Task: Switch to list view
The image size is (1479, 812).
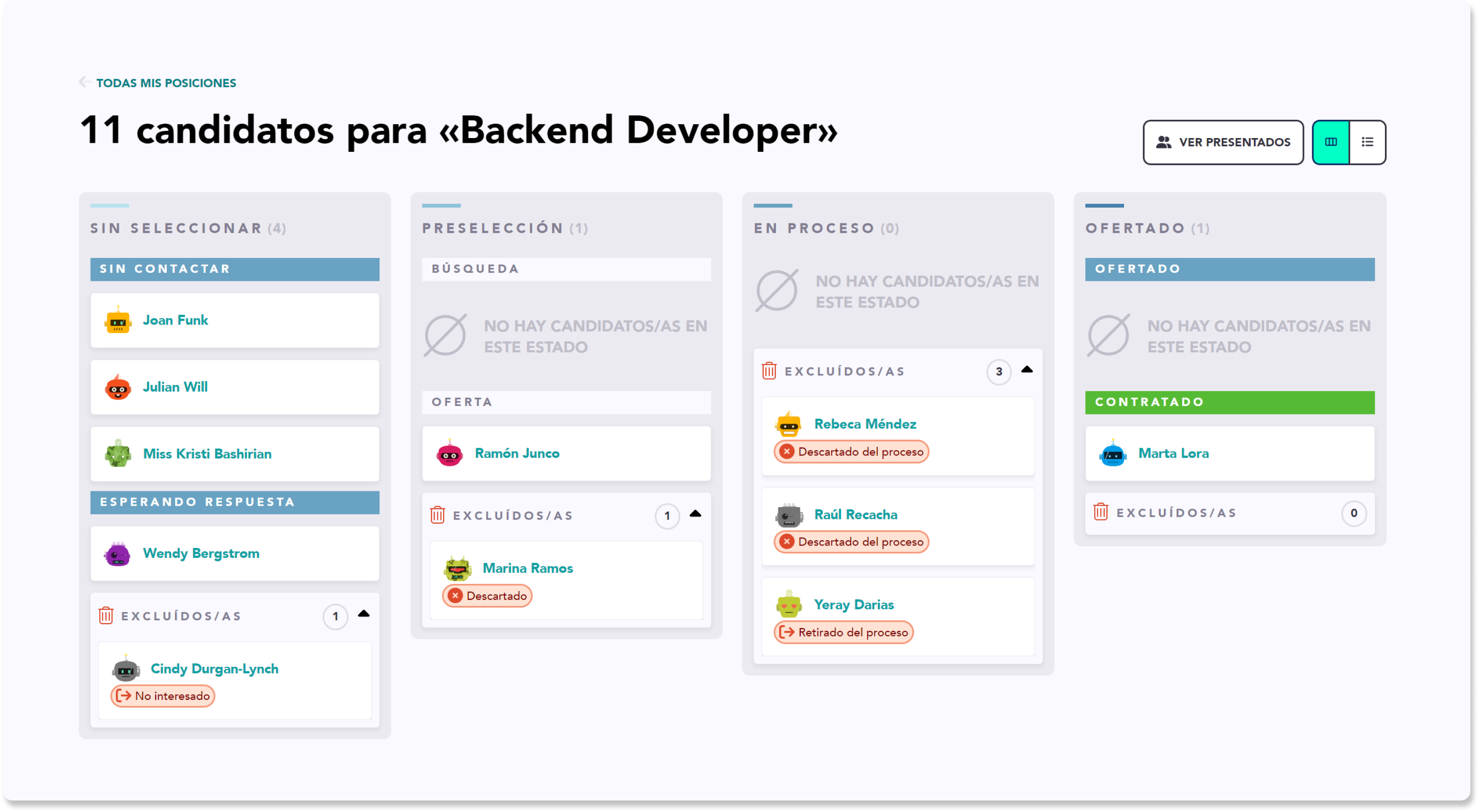Action: coord(1367,142)
